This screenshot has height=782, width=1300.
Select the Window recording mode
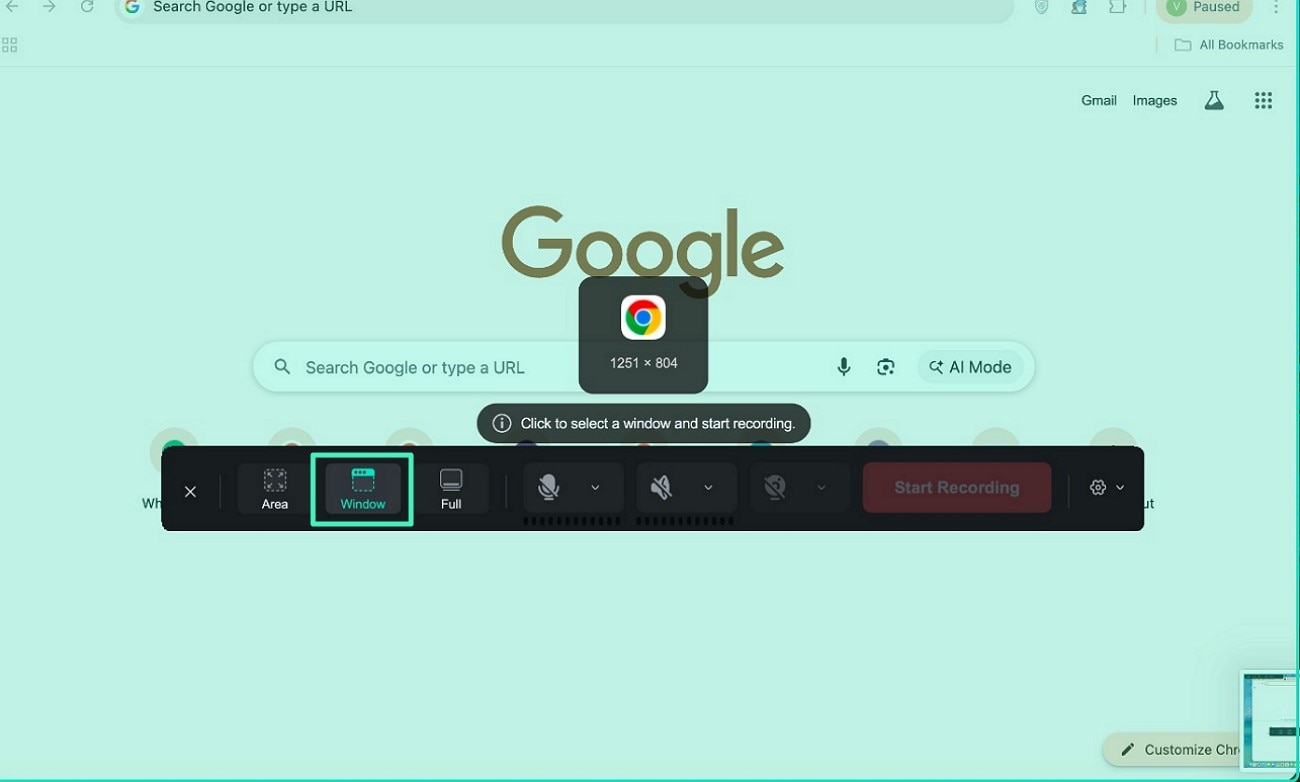pyautogui.click(x=363, y=488)
